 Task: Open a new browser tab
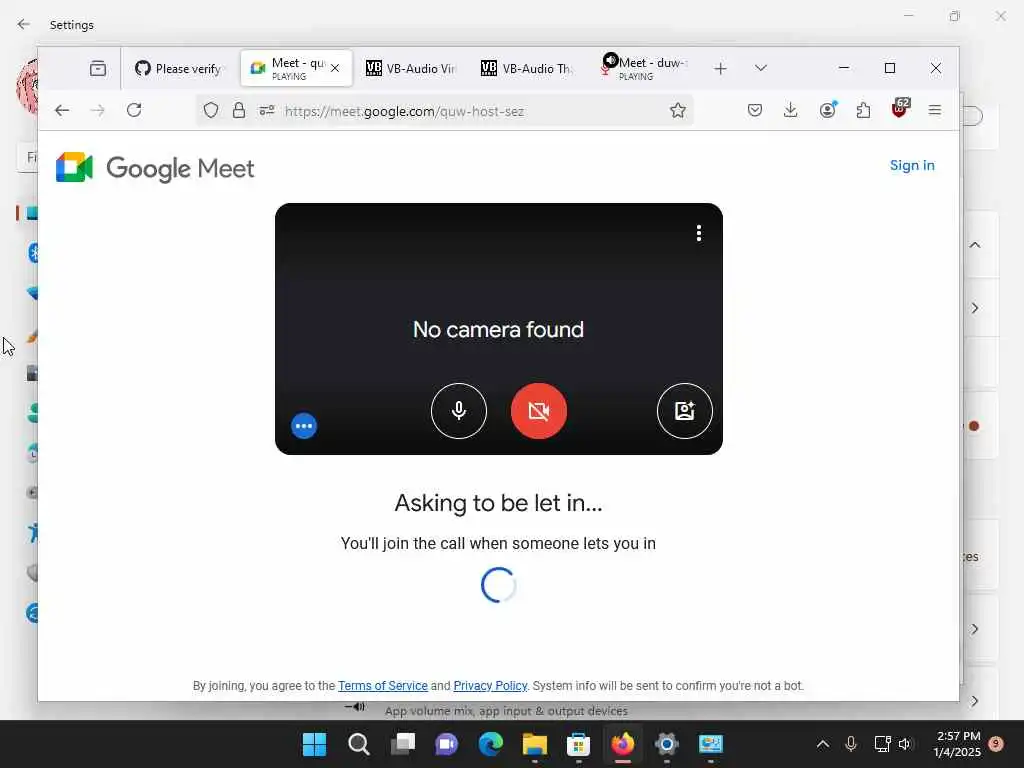[720, 69]
